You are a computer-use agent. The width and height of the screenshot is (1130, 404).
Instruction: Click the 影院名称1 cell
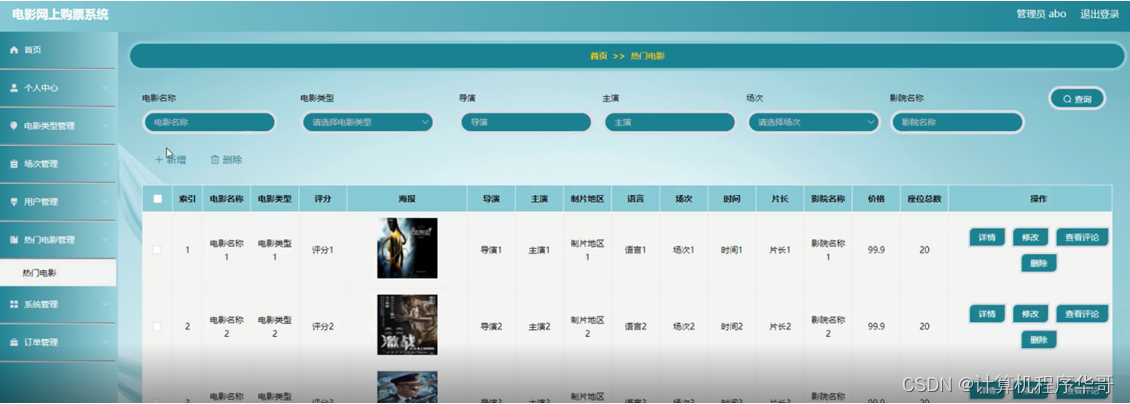(828, 250)
